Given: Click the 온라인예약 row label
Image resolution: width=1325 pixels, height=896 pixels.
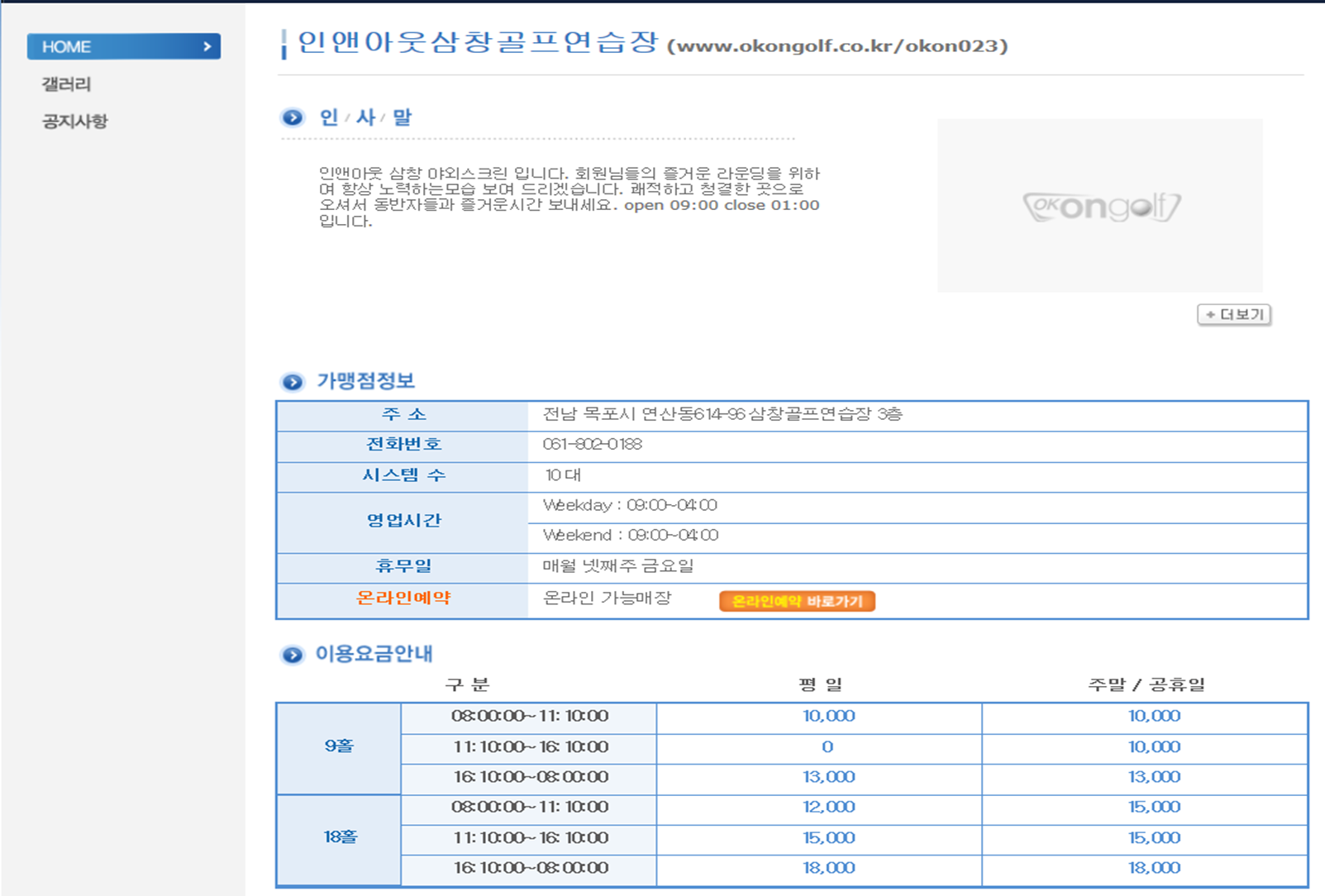Looking at the screenshot, I should (403, 598).
